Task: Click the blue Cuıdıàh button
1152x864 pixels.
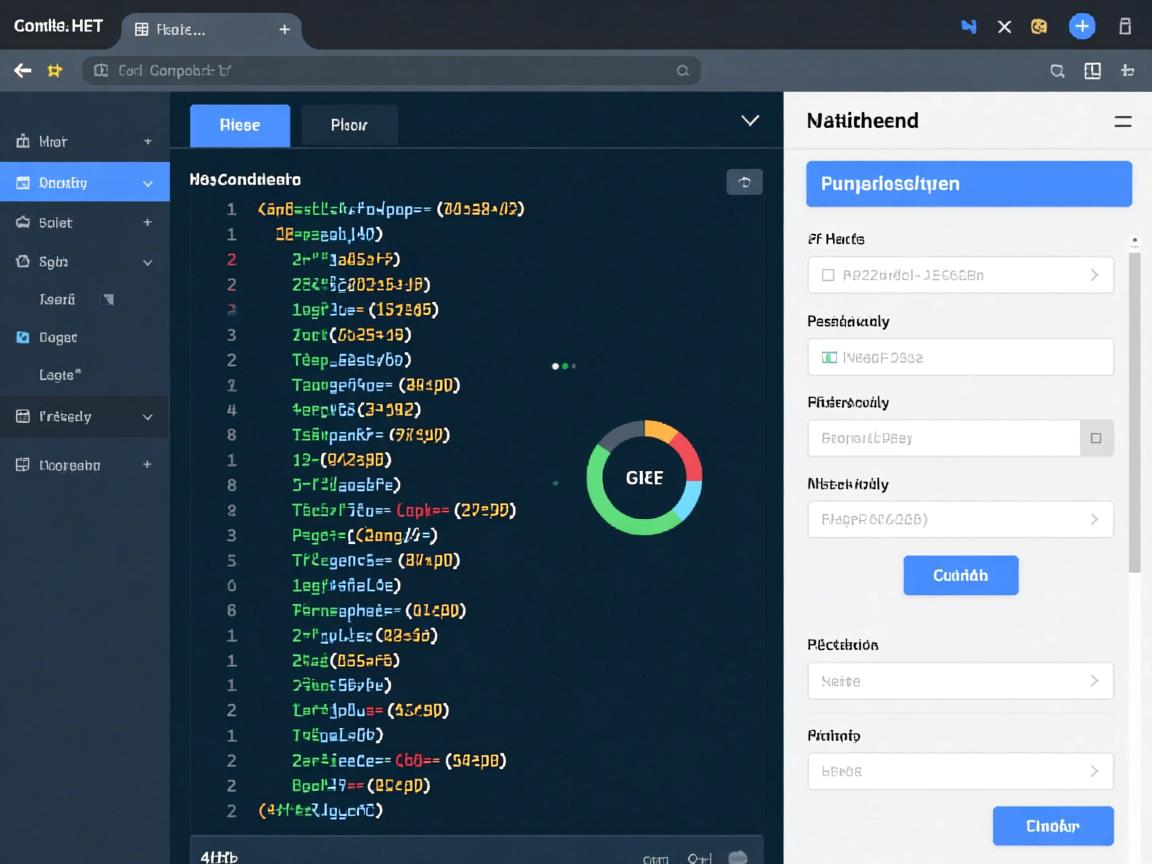Action: (x=960, y=575)
